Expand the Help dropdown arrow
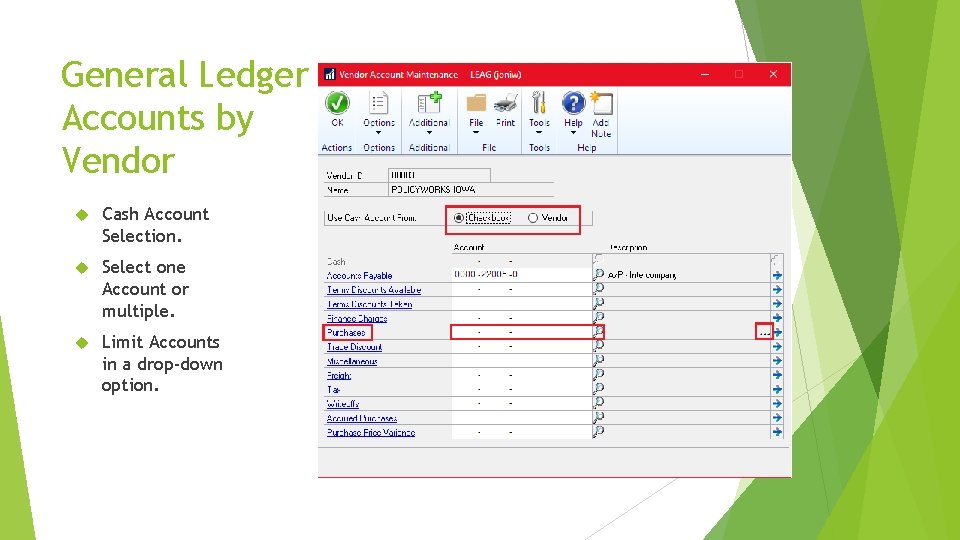Screen dimensions: 960x540 pyautogui.click(x=573, y=132)
